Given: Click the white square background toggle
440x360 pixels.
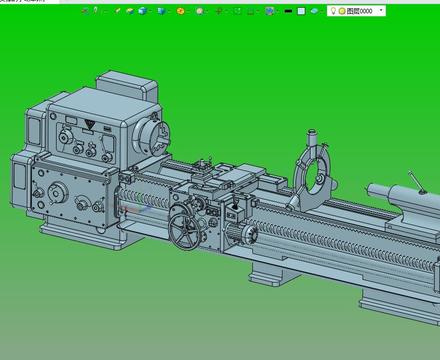Looking at the screenshot, I should pyautogui.click(x=301, y=11).
